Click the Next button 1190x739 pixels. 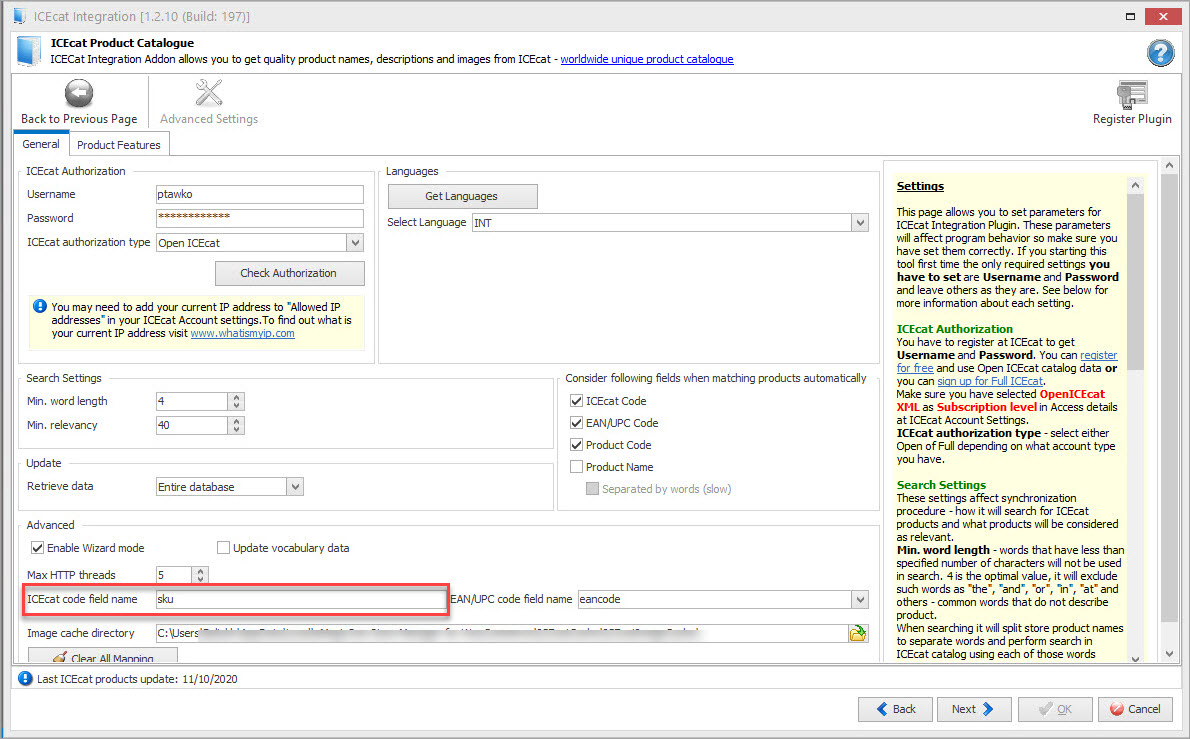[x=973, y=709]
